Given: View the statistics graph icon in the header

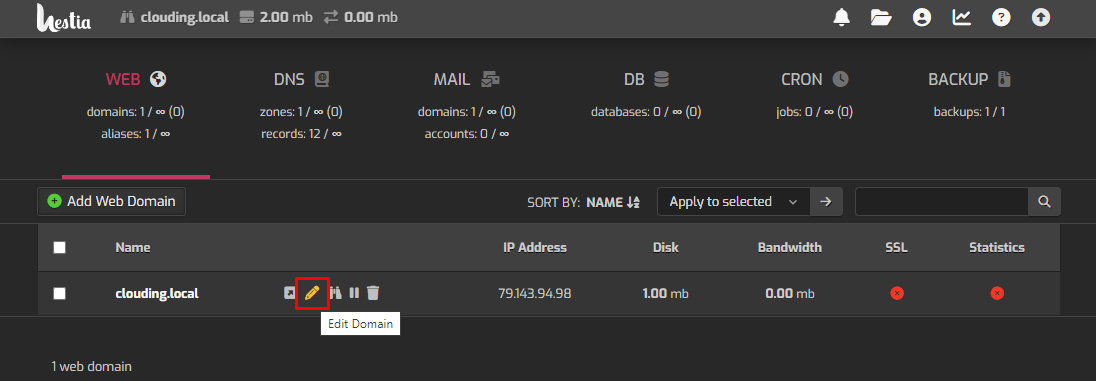Looking at the screenshot, I should coord(962,18).
